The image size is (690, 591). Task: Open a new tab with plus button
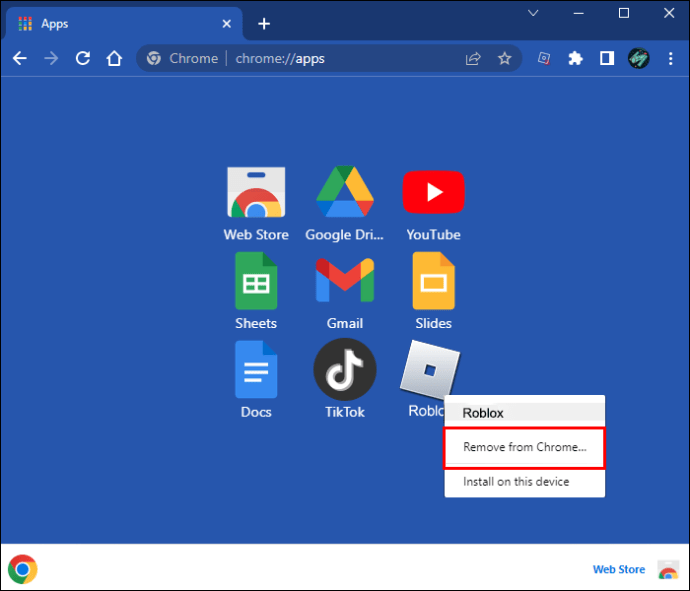264,23
